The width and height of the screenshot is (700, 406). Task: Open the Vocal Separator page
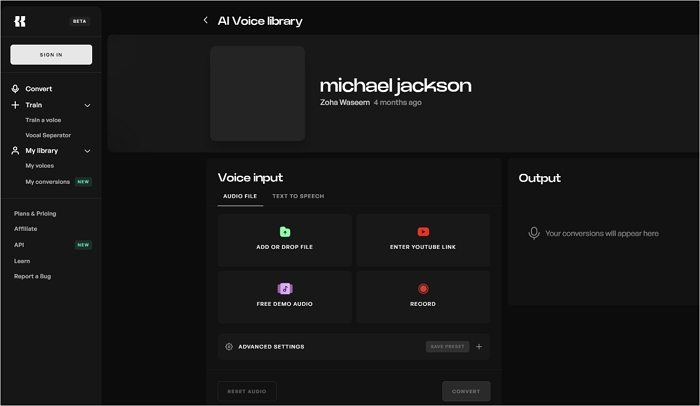(48, 135)
